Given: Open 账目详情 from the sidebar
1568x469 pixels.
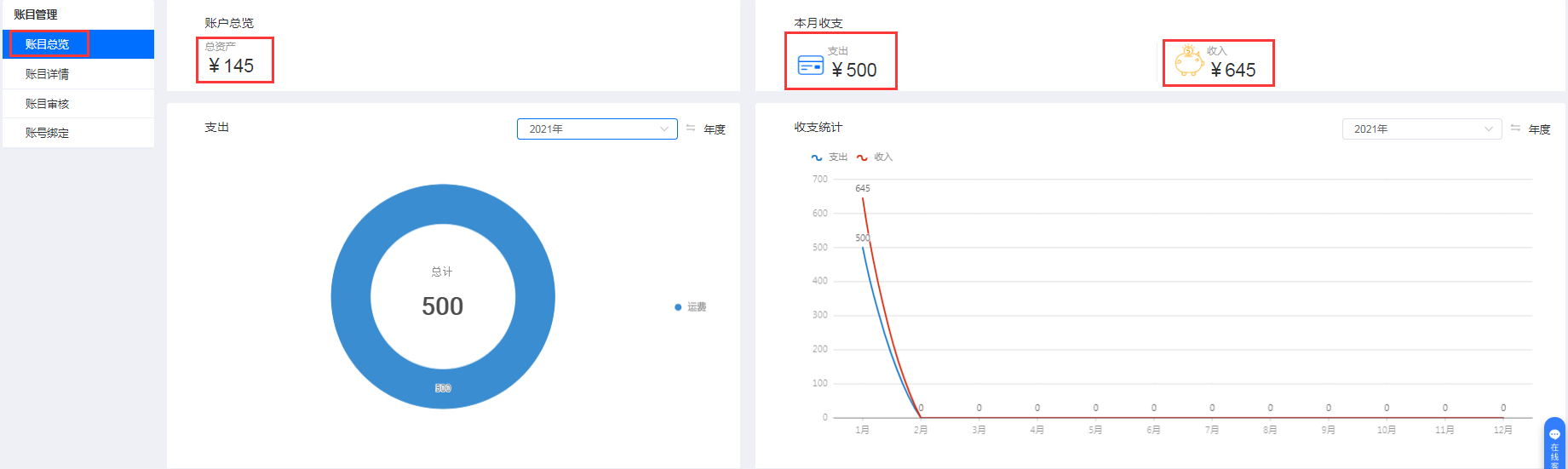Looking at the screenshot, I should [48, 74].
